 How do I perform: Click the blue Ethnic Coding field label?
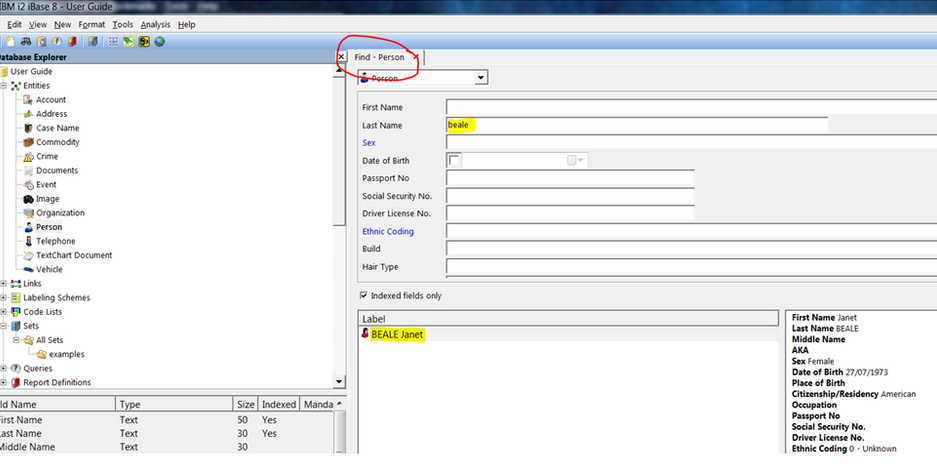click(388, 231)
